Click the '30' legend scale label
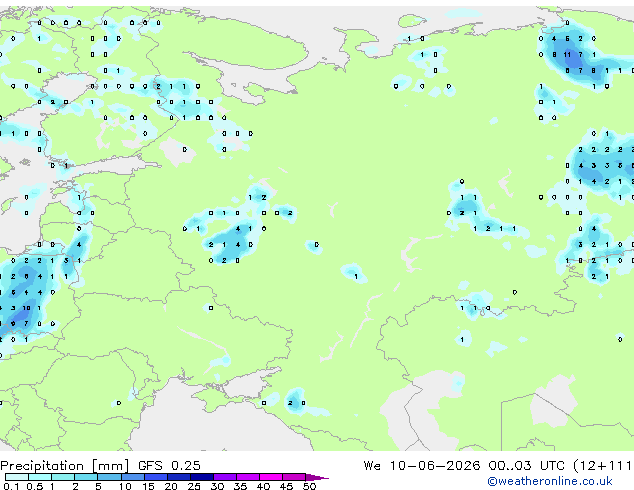Screen dimensions: 634x490 click(217, 486)
